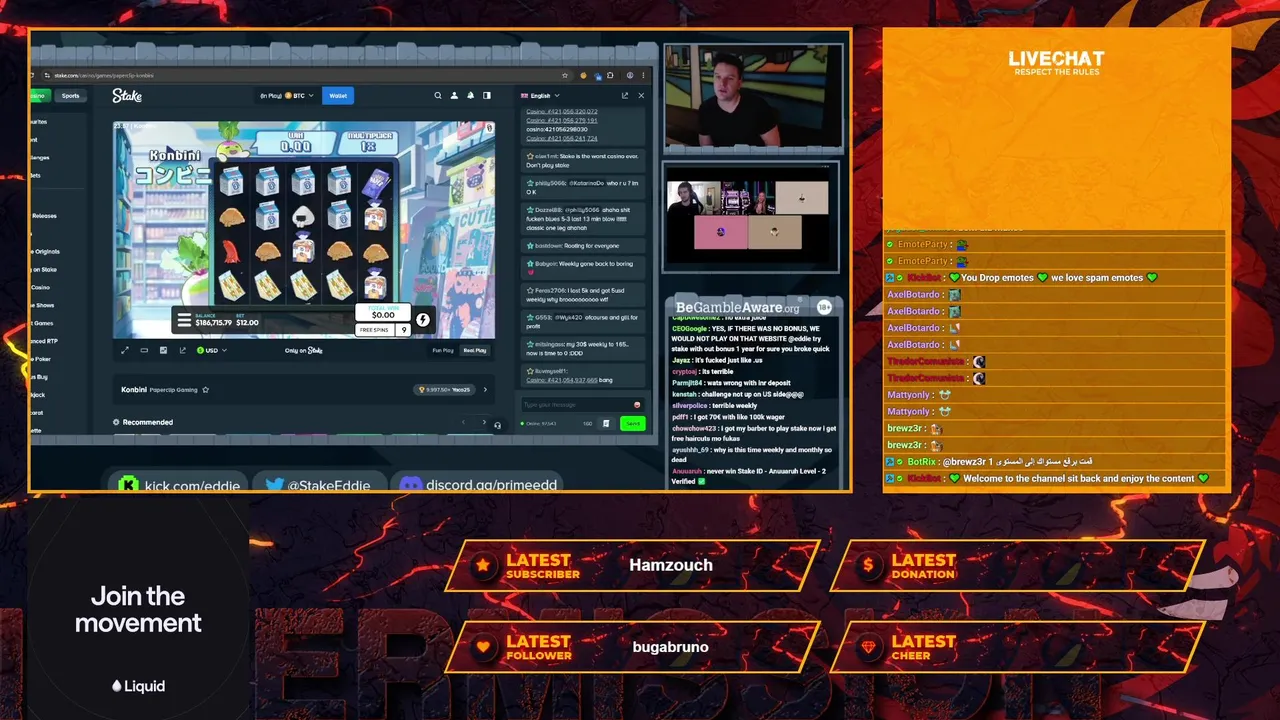Click the Latest Subscriber name Hamzouch
This screenshot has height=720, width=1280.
[x=671, y=565]
